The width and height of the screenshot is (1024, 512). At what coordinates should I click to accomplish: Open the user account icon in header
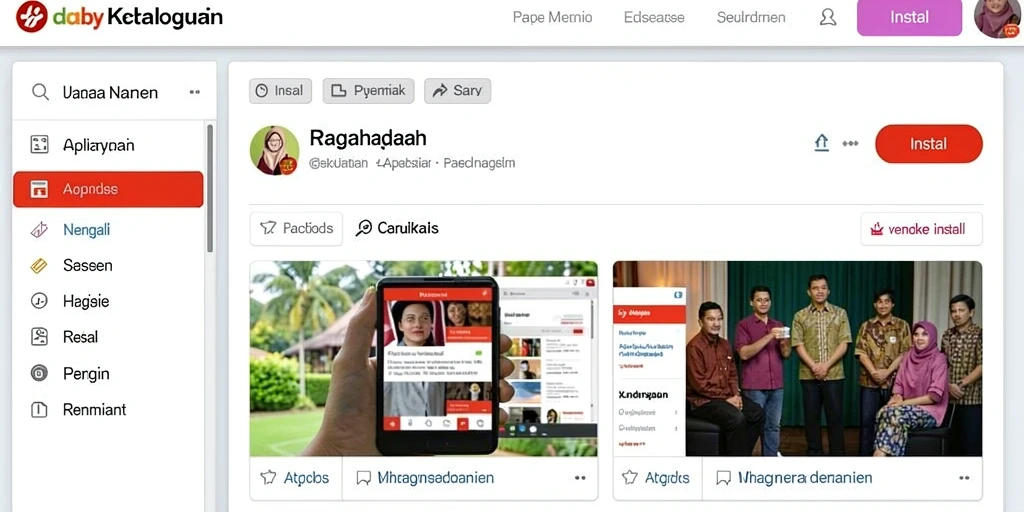(x=827, y=17)
